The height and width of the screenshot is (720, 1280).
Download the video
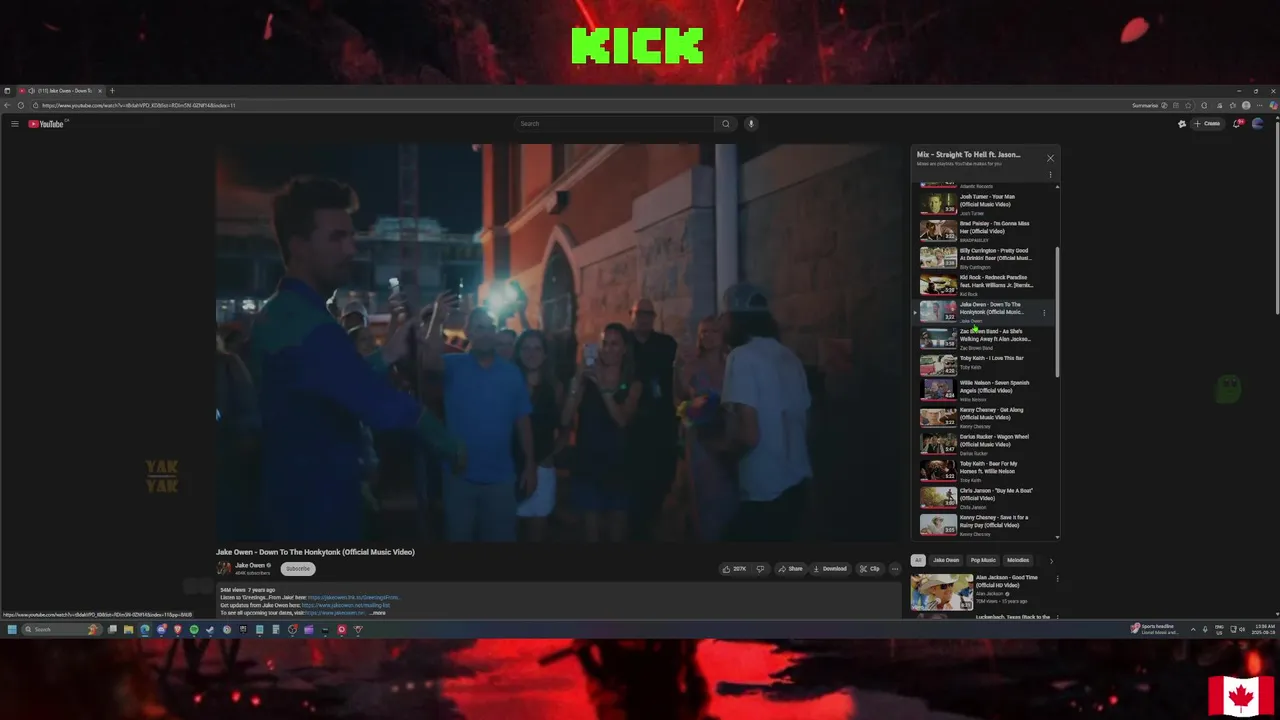coord(830,569)
